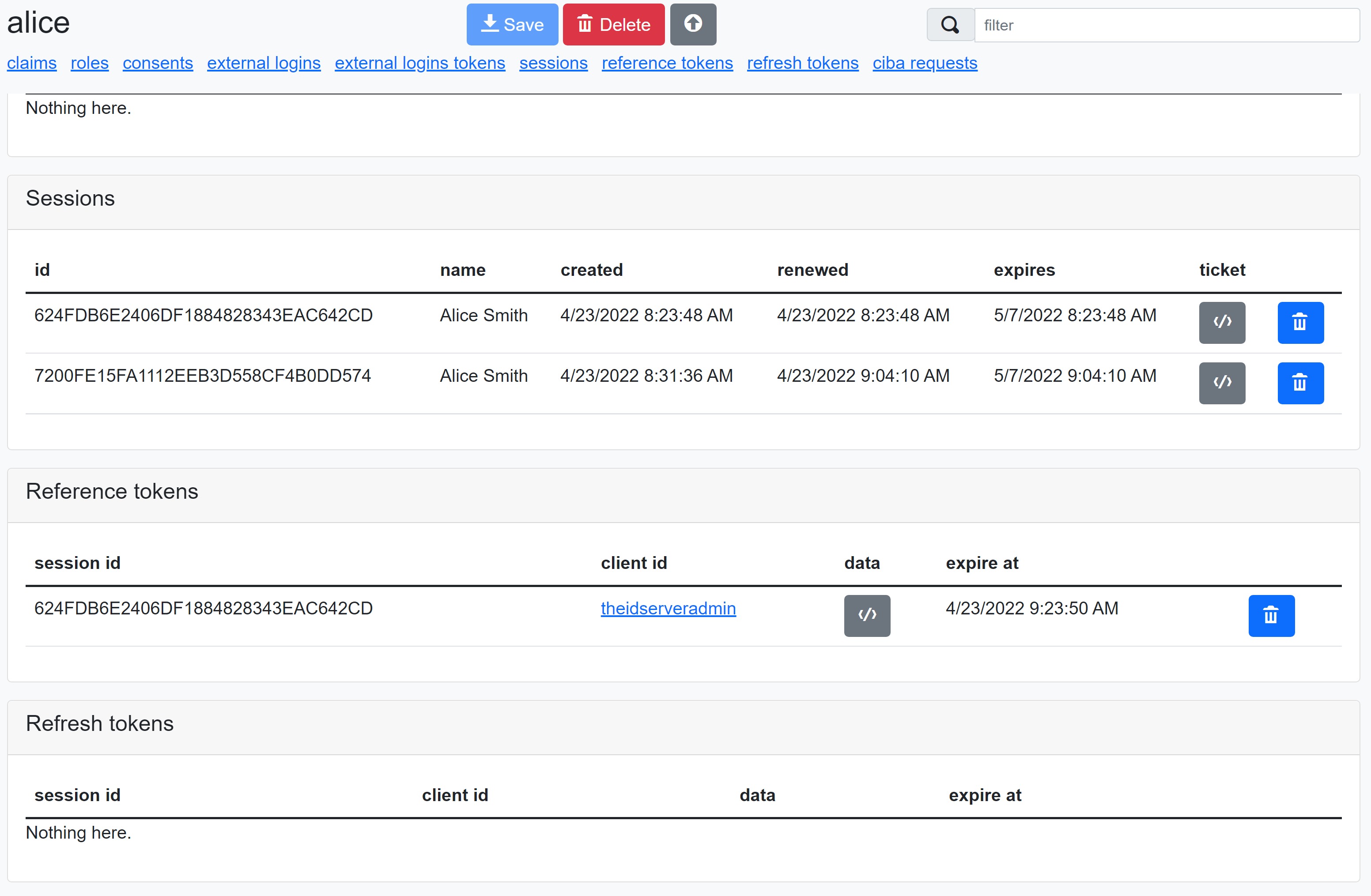Click the Sessions panel heading
This screenshot has height=896, width=1371.
coord(70,198)
